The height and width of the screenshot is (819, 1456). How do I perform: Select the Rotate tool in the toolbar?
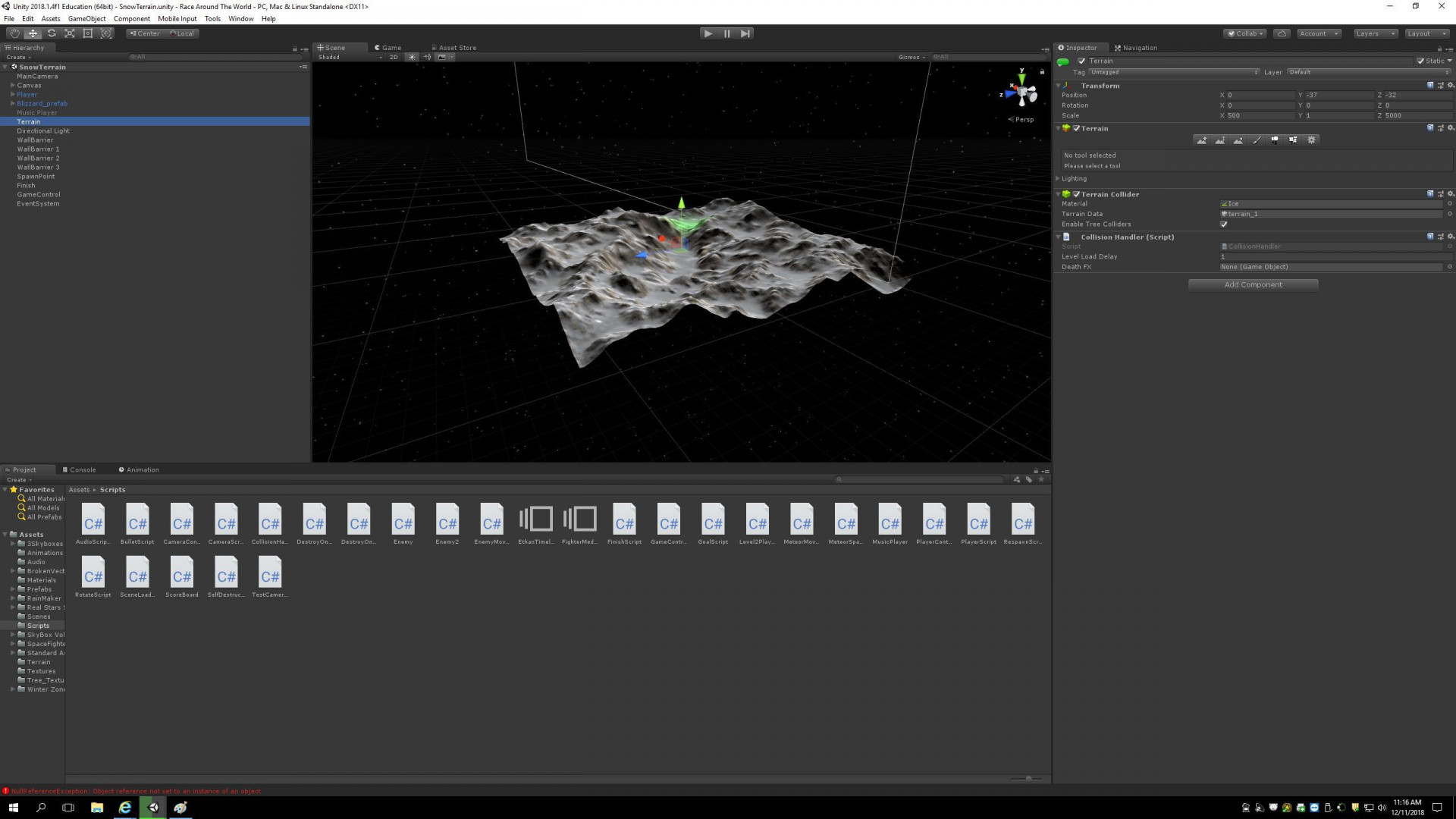pyautogui.click(x=52, y=33)
